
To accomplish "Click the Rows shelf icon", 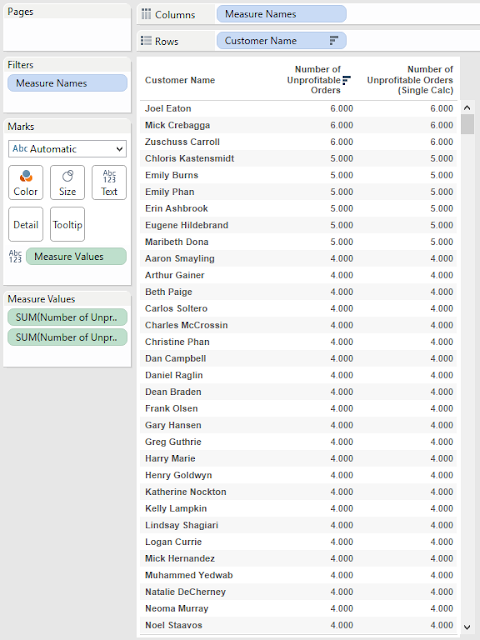I will coord(146,41).
